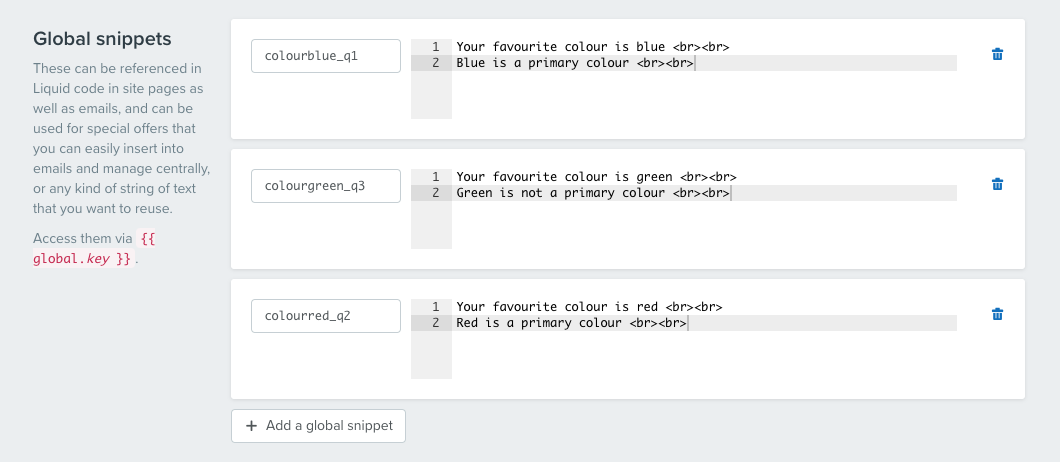Focus the colourblue_q1 key input field

[x=326, y=55]
